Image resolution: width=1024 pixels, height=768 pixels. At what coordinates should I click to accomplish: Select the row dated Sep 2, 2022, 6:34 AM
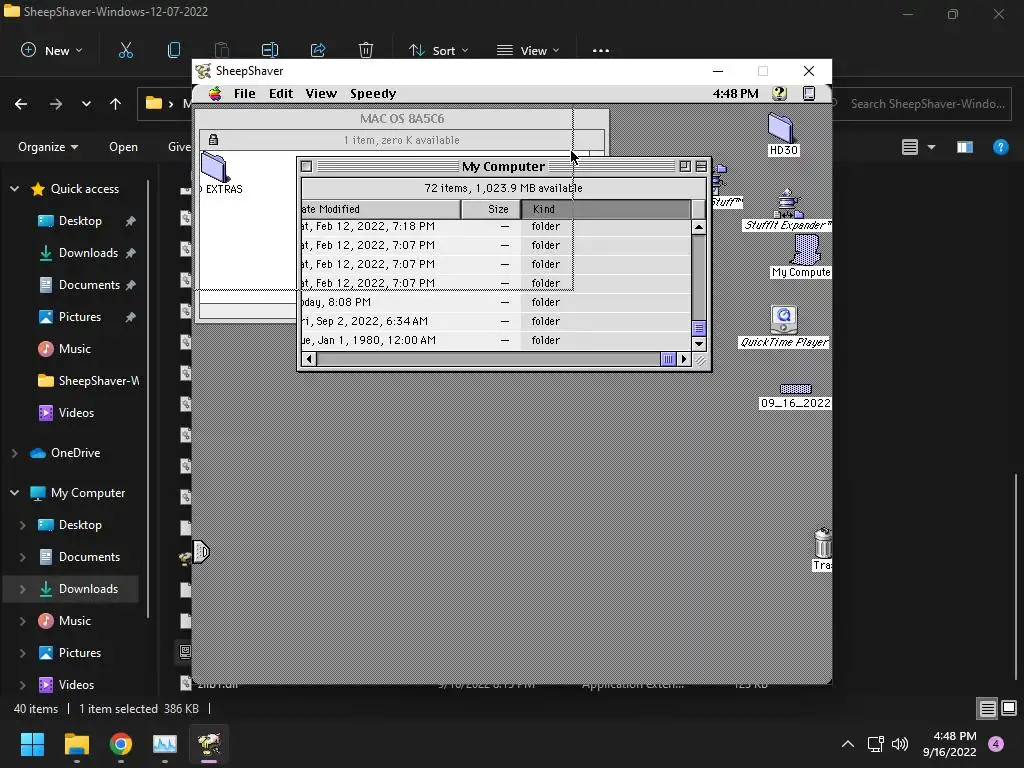tap(496, 321)
